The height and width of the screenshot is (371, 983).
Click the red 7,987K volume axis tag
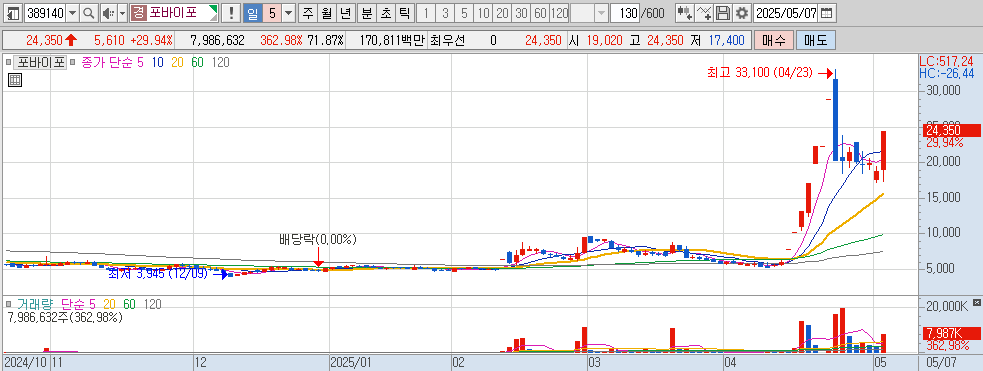click(952, 333)
